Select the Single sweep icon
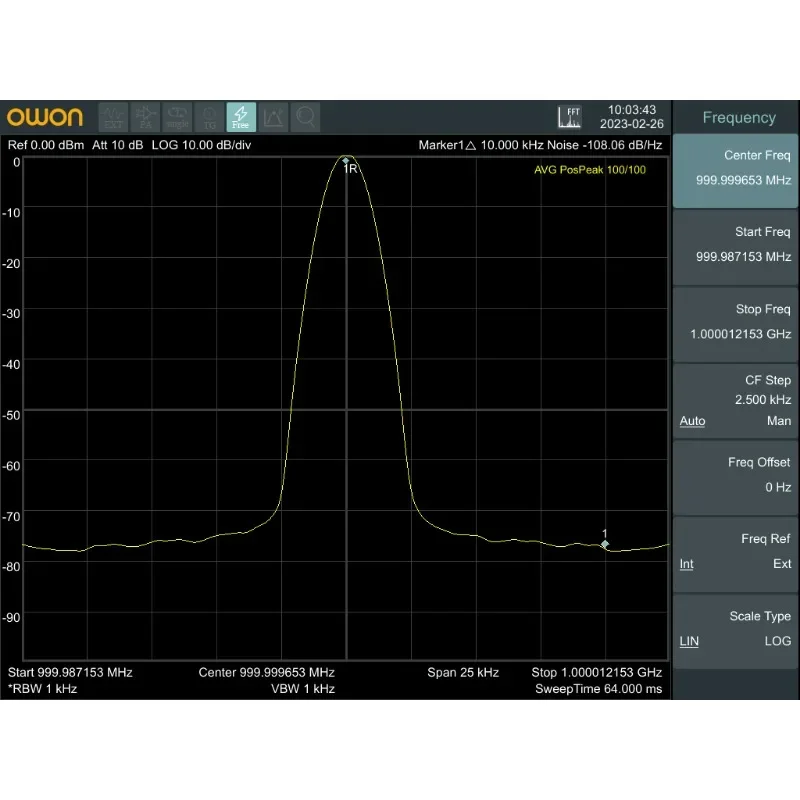This screenshot has width=800, height=800. point(177,117)
